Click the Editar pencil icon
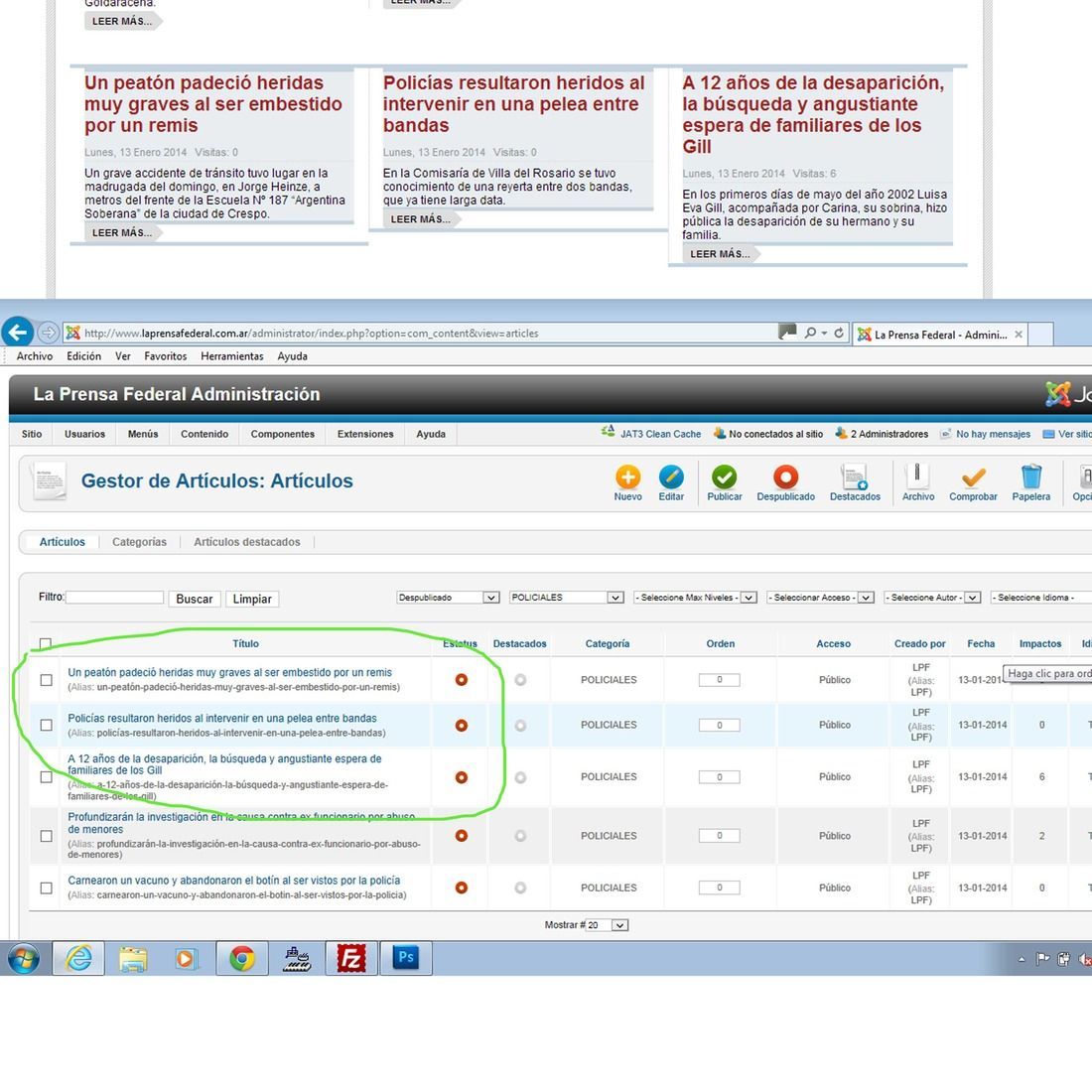Image resolution: width=1092 pixels, height=1092 pixels. [x=671, y=478]
